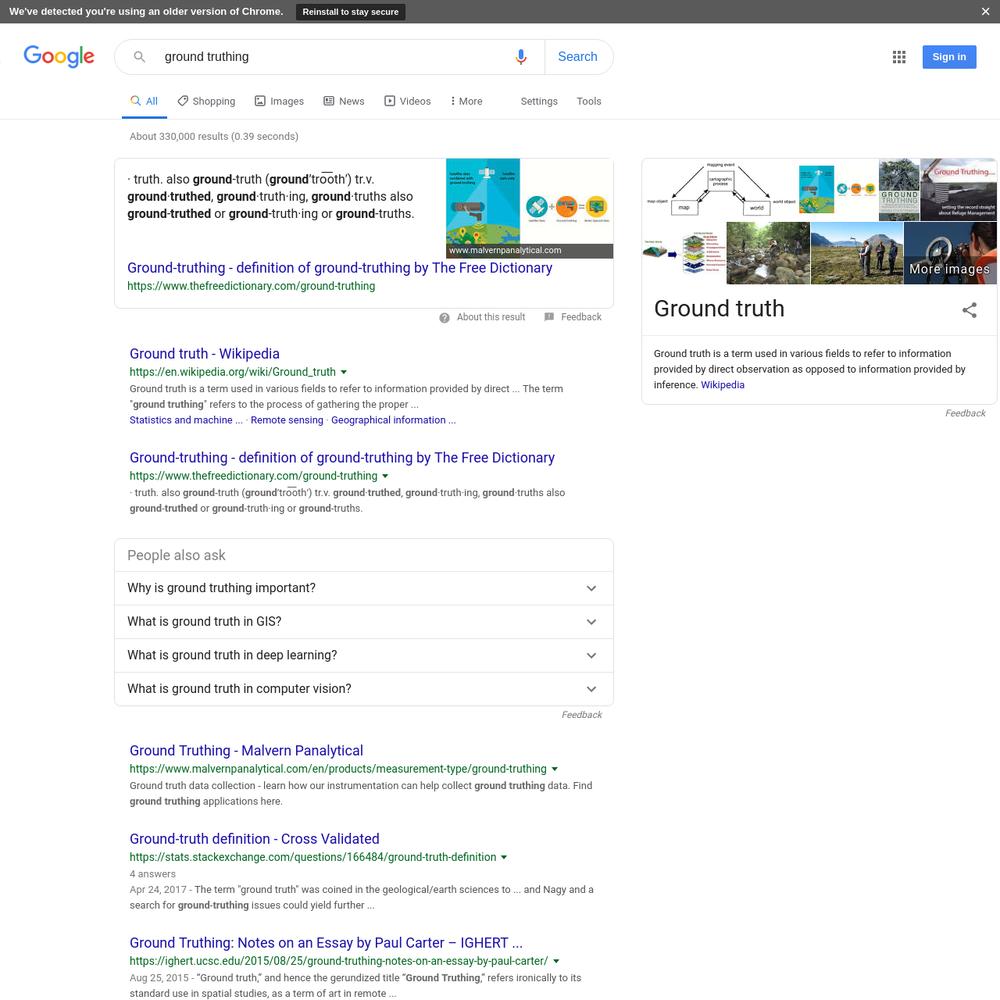
Task: Open Wikipedia link in knowledge panel description
Action: click(723, 385)
